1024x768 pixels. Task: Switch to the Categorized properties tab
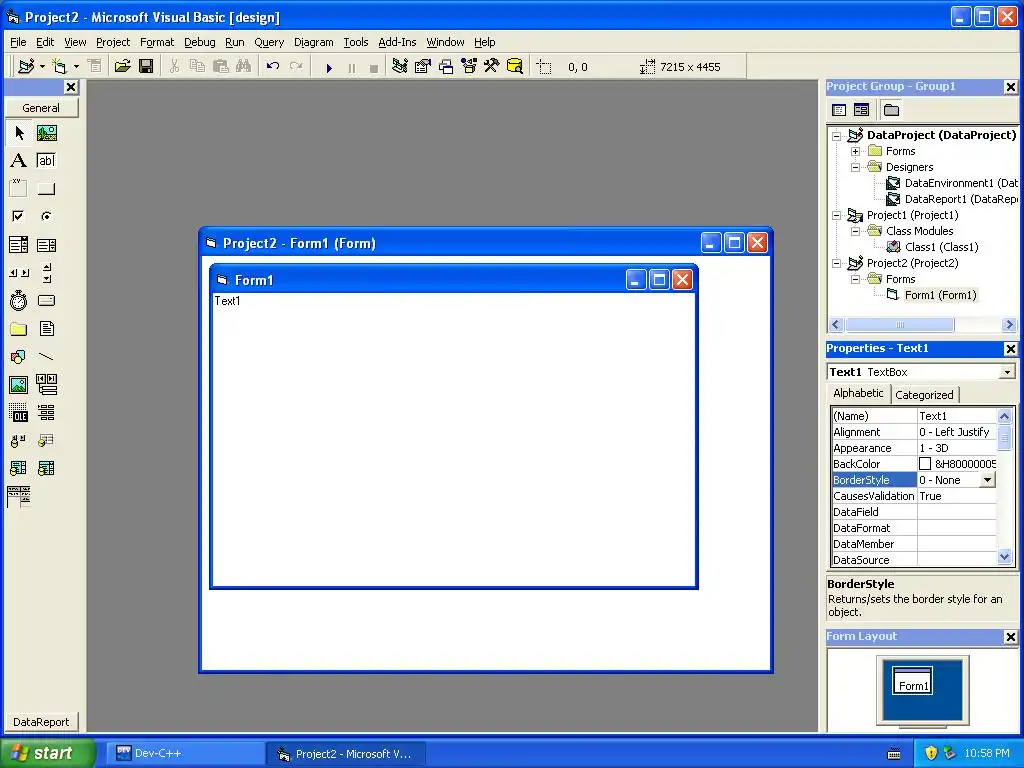(923, 394)
